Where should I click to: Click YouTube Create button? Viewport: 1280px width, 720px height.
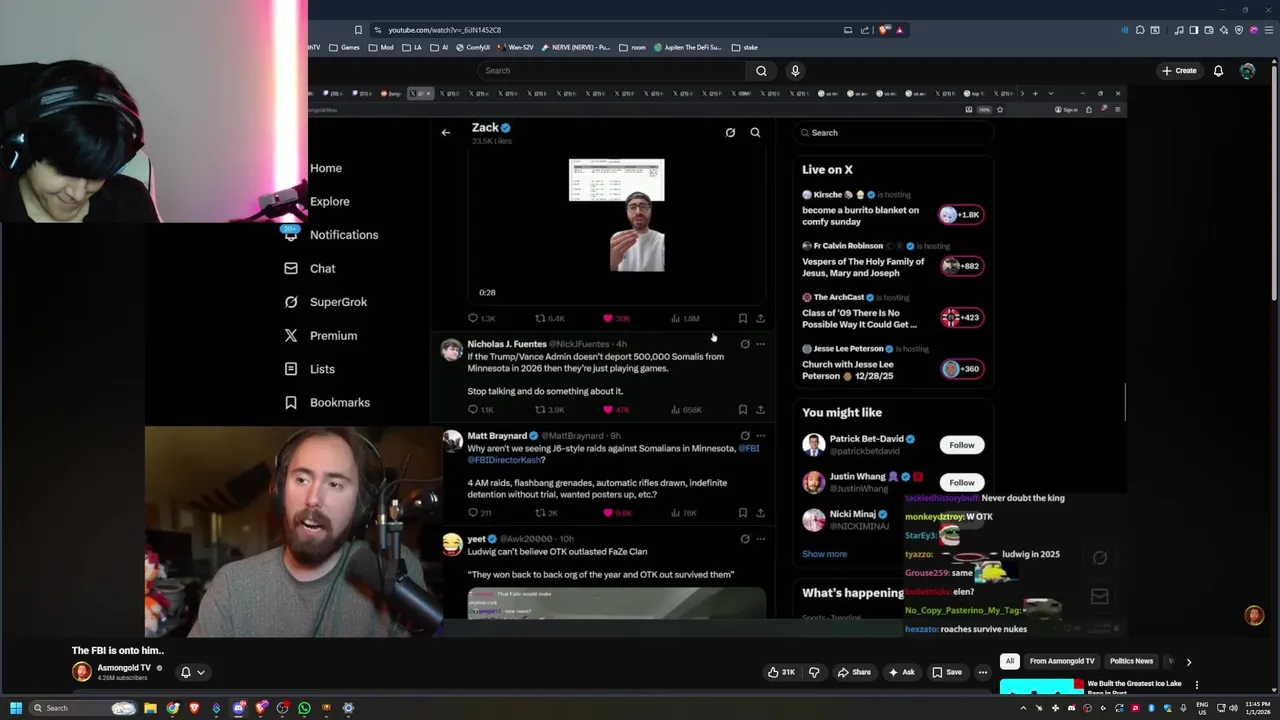[x=1179, y=71]
